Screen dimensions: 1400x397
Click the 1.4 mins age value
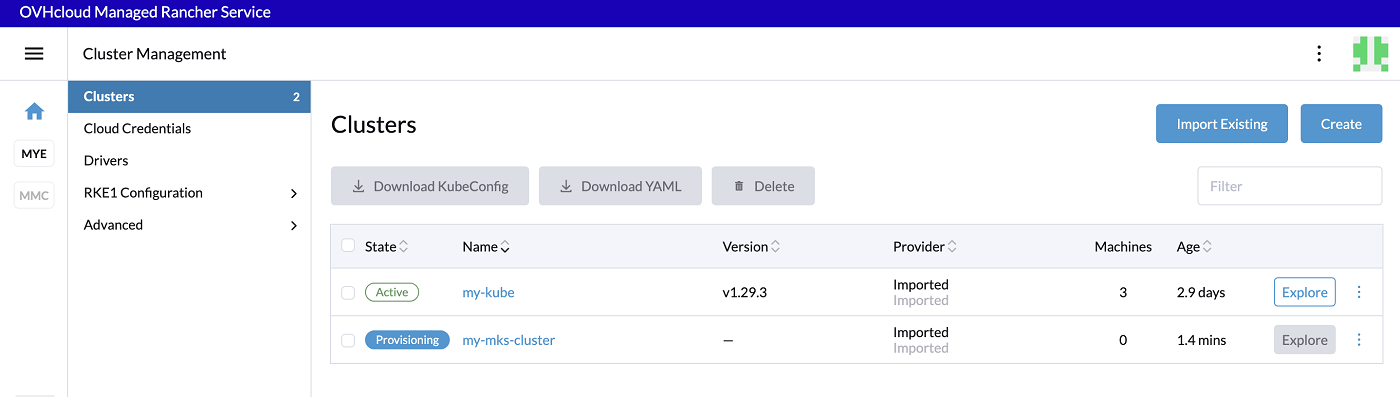1202,340
